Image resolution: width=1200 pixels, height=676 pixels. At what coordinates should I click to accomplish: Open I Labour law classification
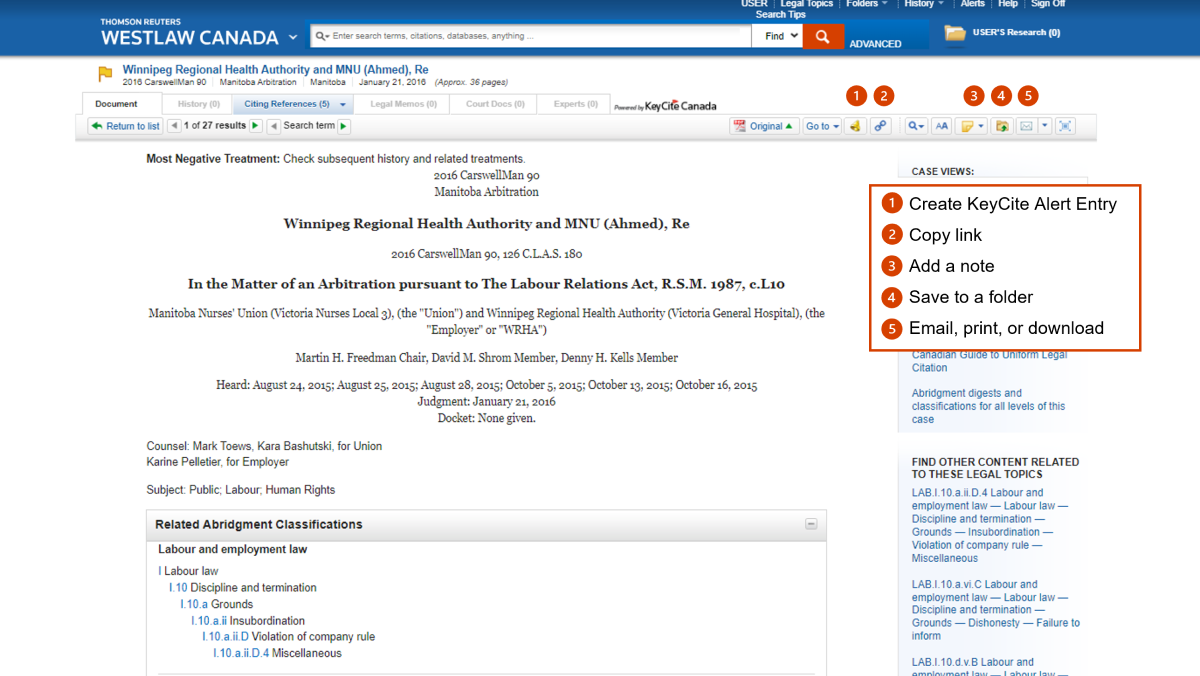pos(188,572)
